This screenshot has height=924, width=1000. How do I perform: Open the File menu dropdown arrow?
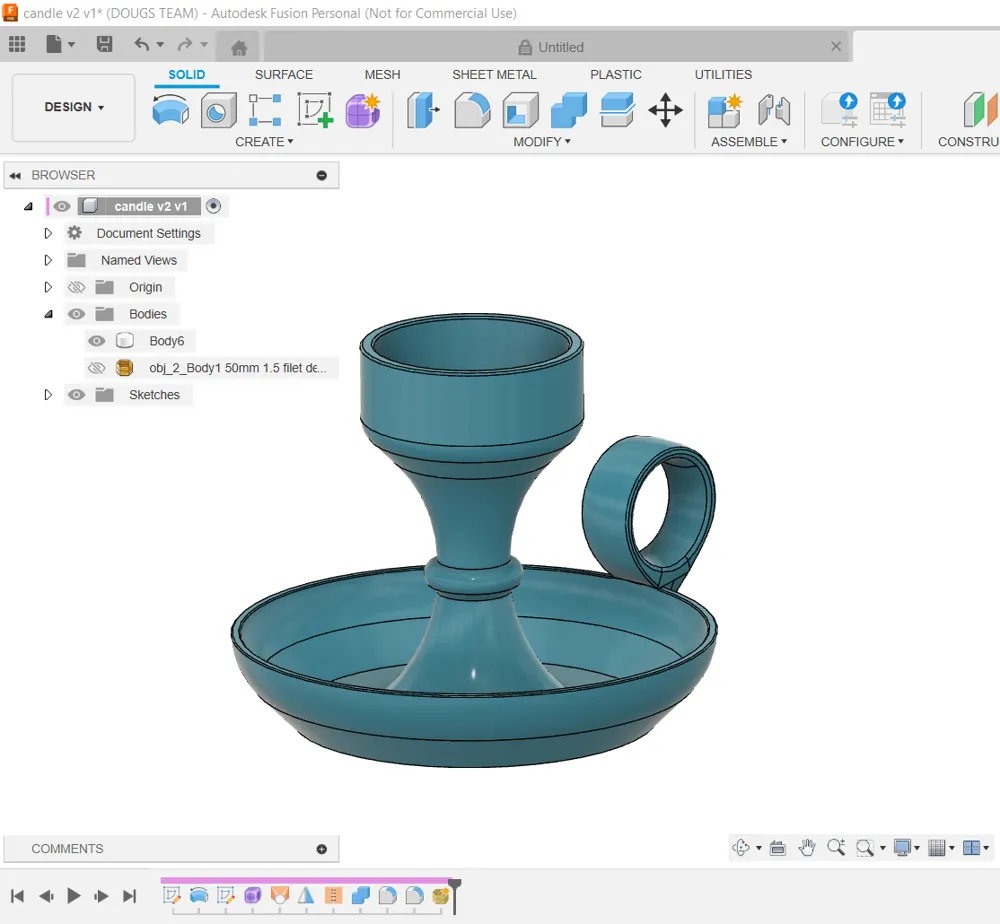click(71, 45)
